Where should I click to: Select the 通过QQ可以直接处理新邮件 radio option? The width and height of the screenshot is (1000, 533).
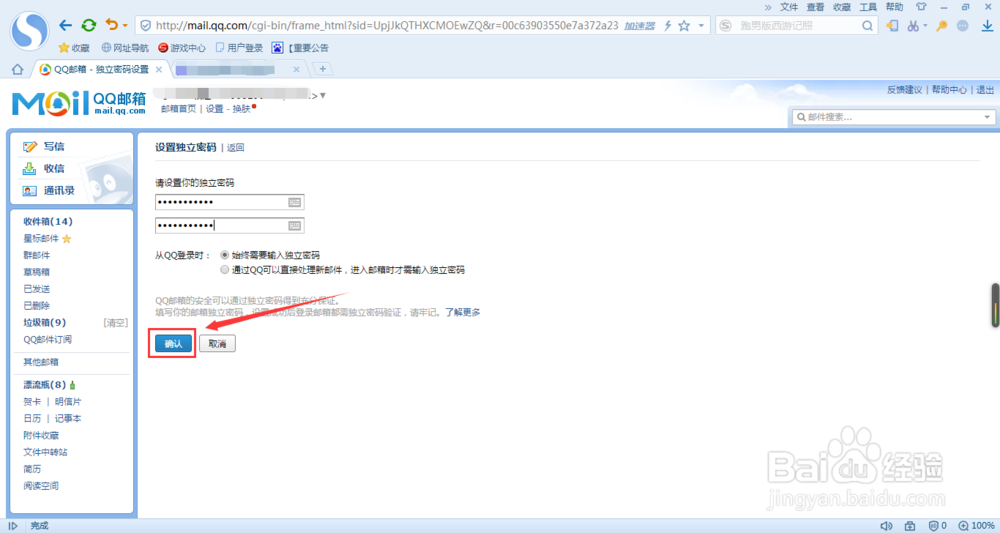pyautogui.click(x=224, y=270)
